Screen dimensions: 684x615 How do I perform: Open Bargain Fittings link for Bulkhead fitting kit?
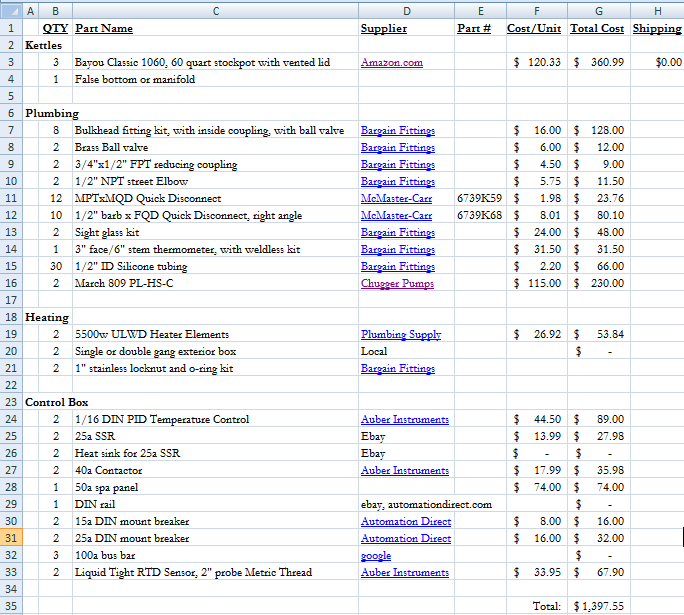point(398,130)
